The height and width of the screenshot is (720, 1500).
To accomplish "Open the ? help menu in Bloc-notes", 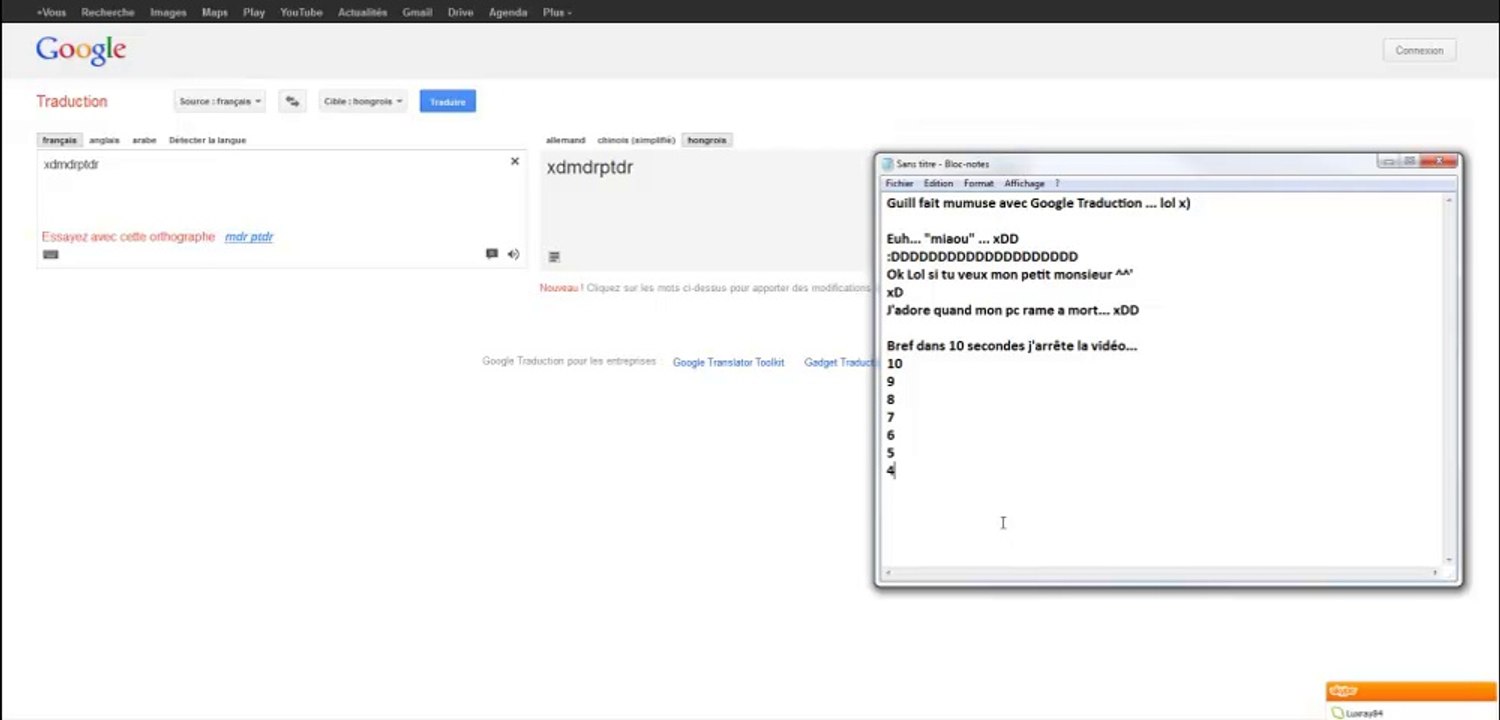I will click(1056, 183).
